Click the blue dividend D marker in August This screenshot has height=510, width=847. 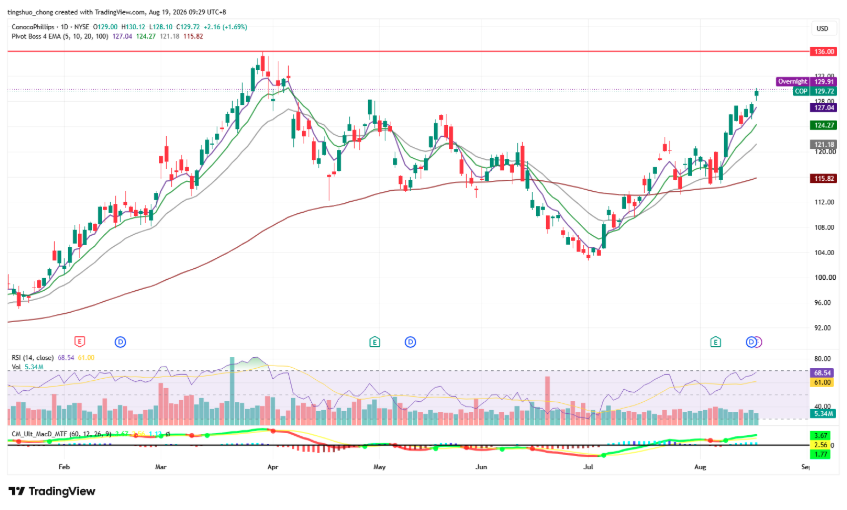(751, 341)
